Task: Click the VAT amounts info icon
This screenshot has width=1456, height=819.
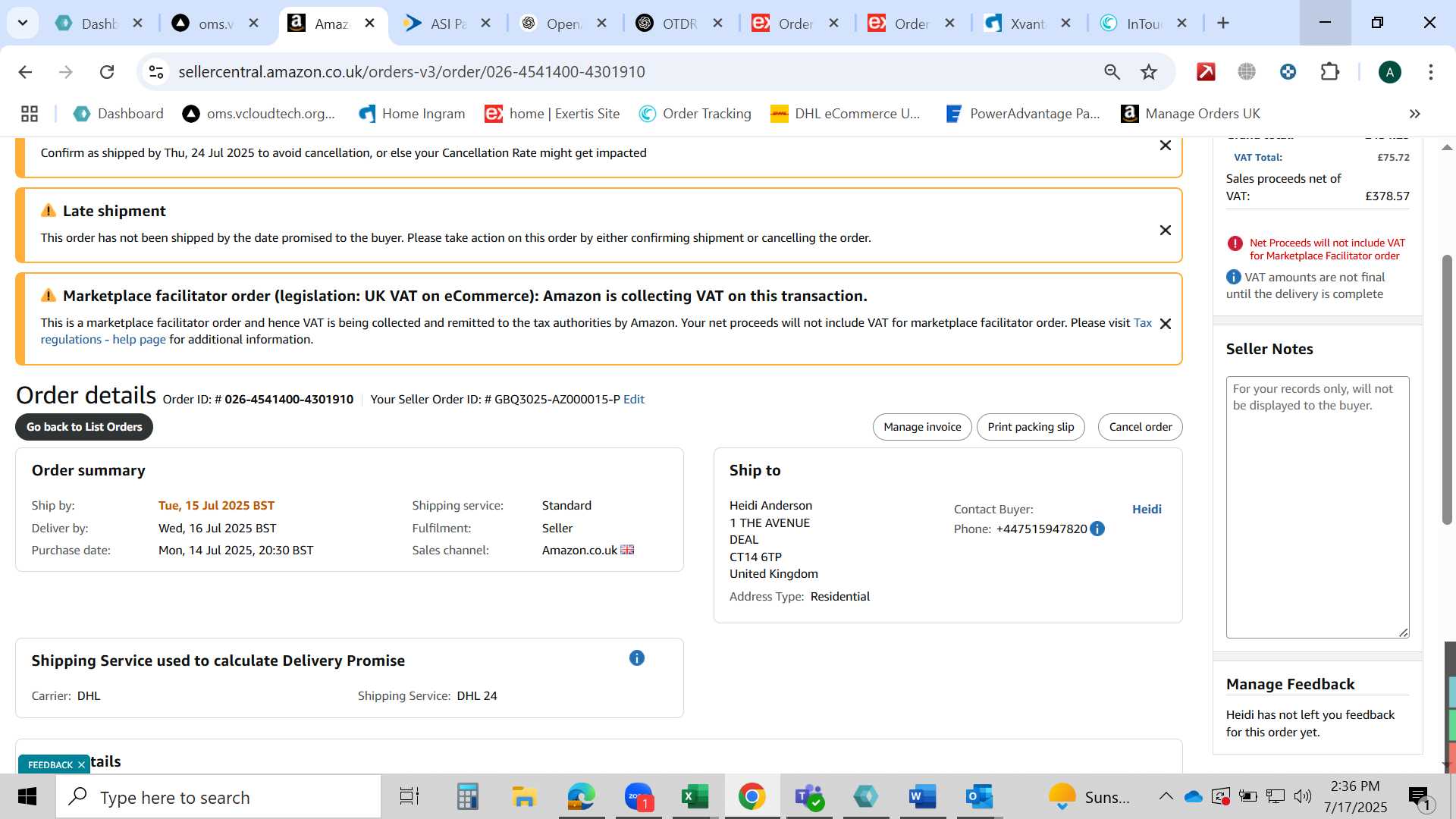Action: coord(1234,277)
